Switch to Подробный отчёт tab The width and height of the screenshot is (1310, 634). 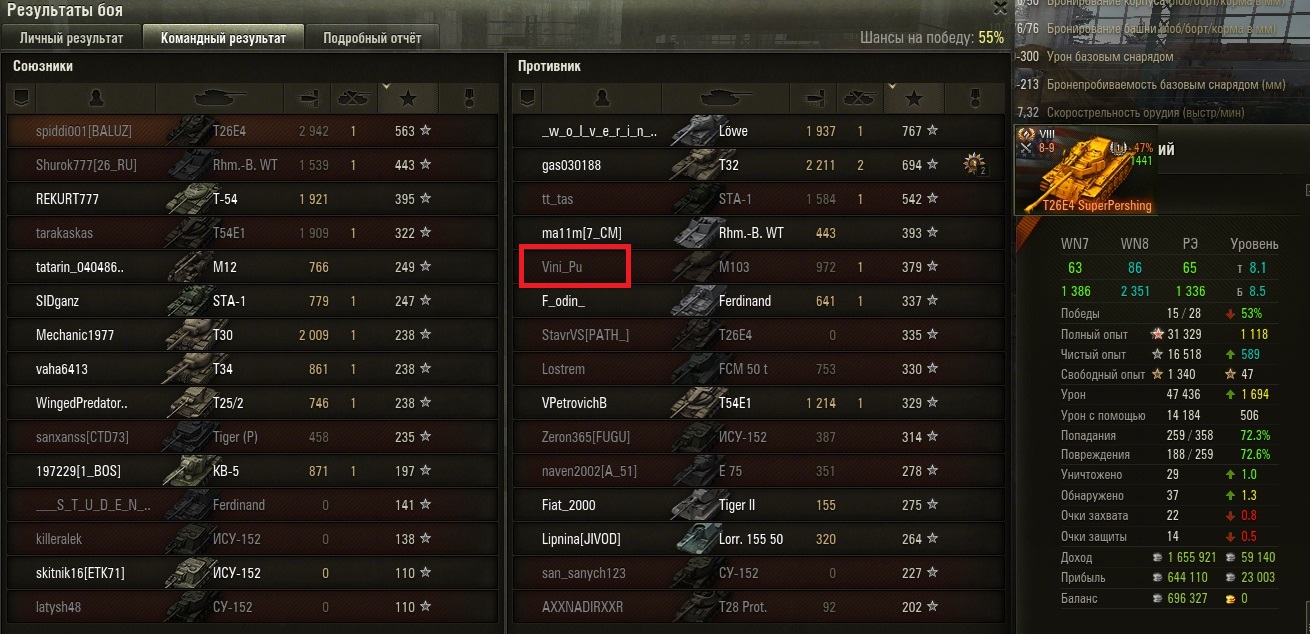(372, 38)
